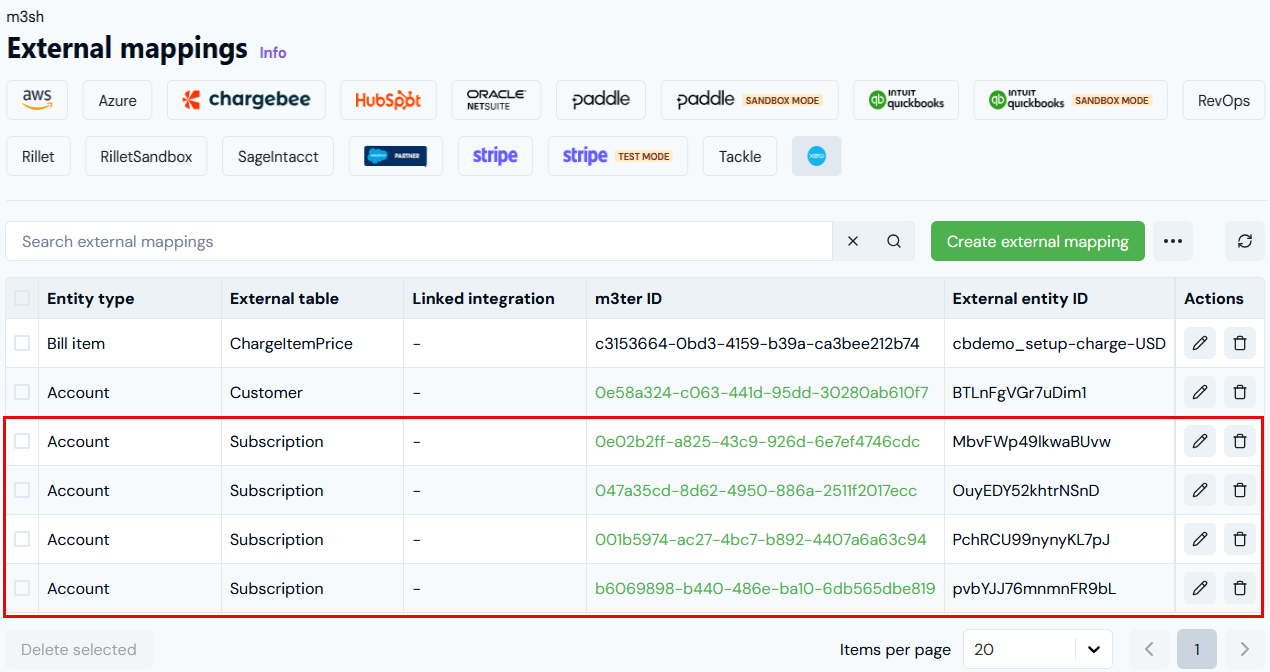Open the Info link beside the title

click(273, 52)
